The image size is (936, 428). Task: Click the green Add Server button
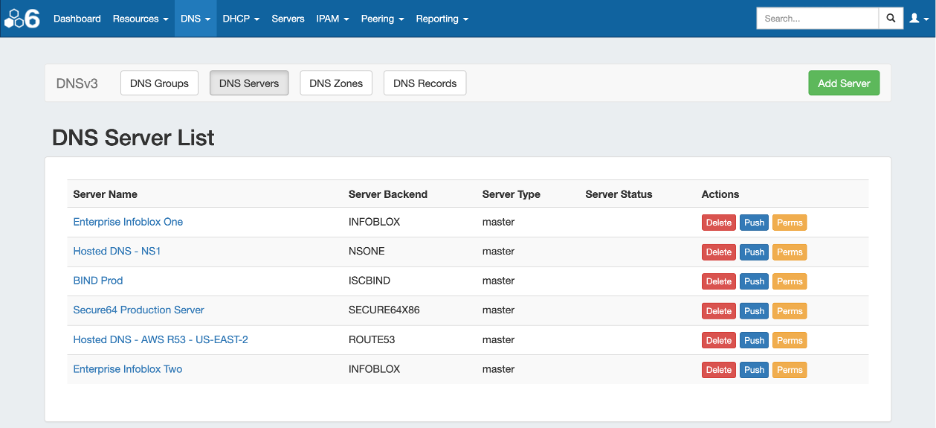tap(843, 83)
